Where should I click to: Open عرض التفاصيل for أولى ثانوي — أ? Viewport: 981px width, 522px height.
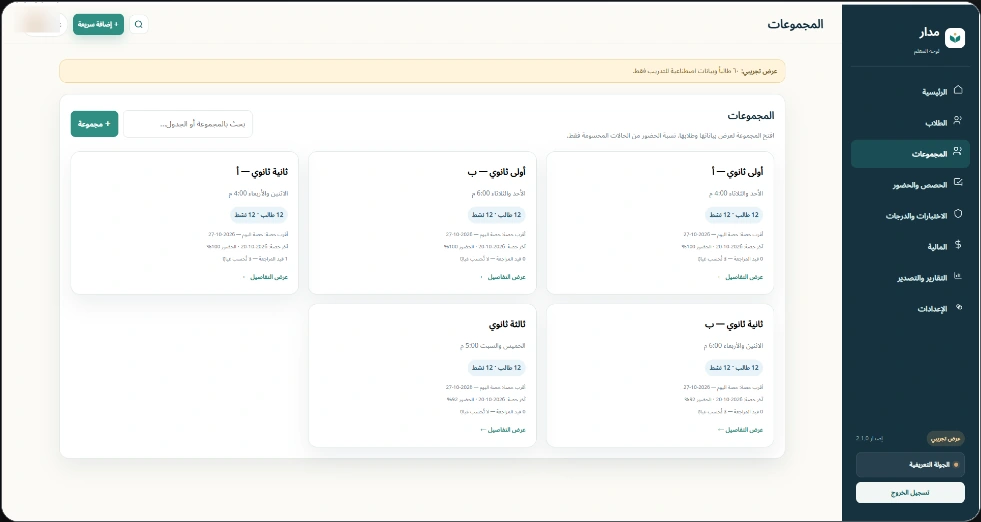tap(741, 277)
